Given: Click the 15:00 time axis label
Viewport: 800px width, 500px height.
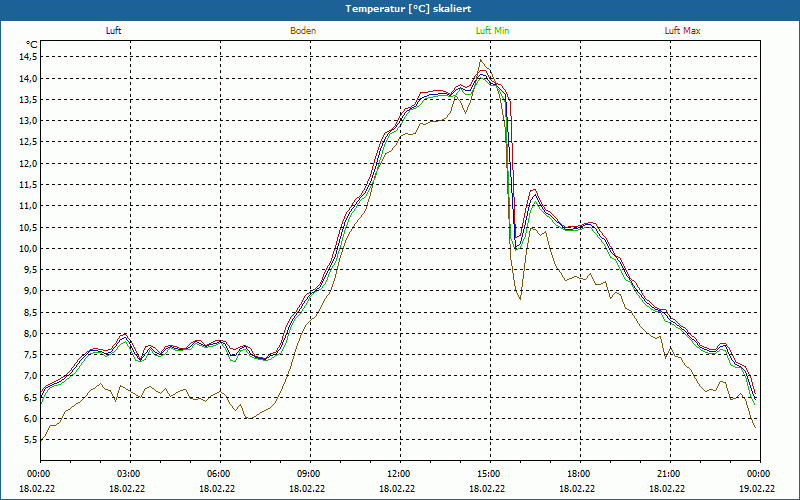Looking at the screenshot, I should (x=487, y=474).
